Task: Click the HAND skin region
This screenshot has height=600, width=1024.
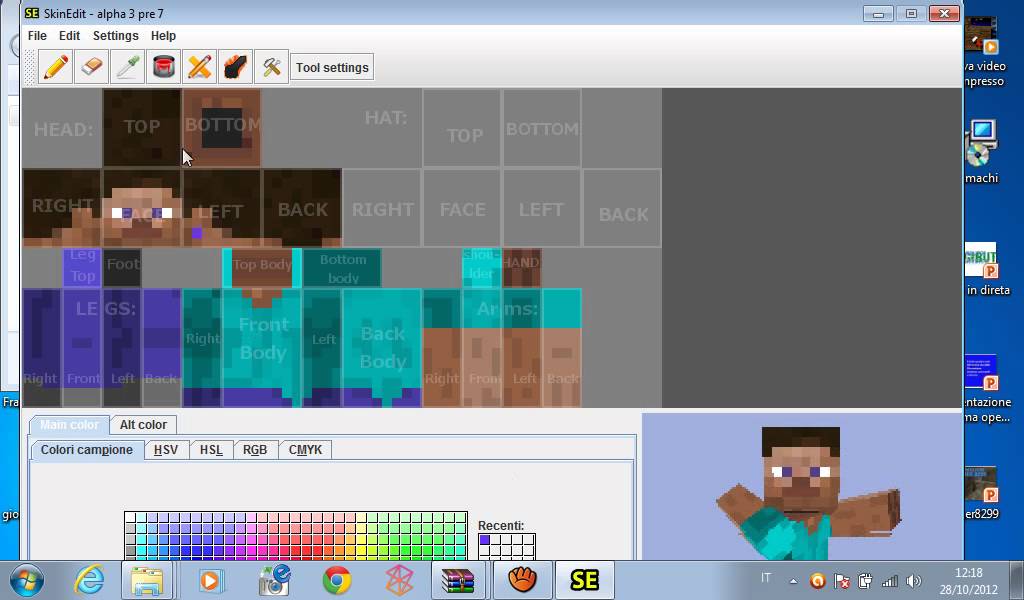Action: tap(522, 268)
